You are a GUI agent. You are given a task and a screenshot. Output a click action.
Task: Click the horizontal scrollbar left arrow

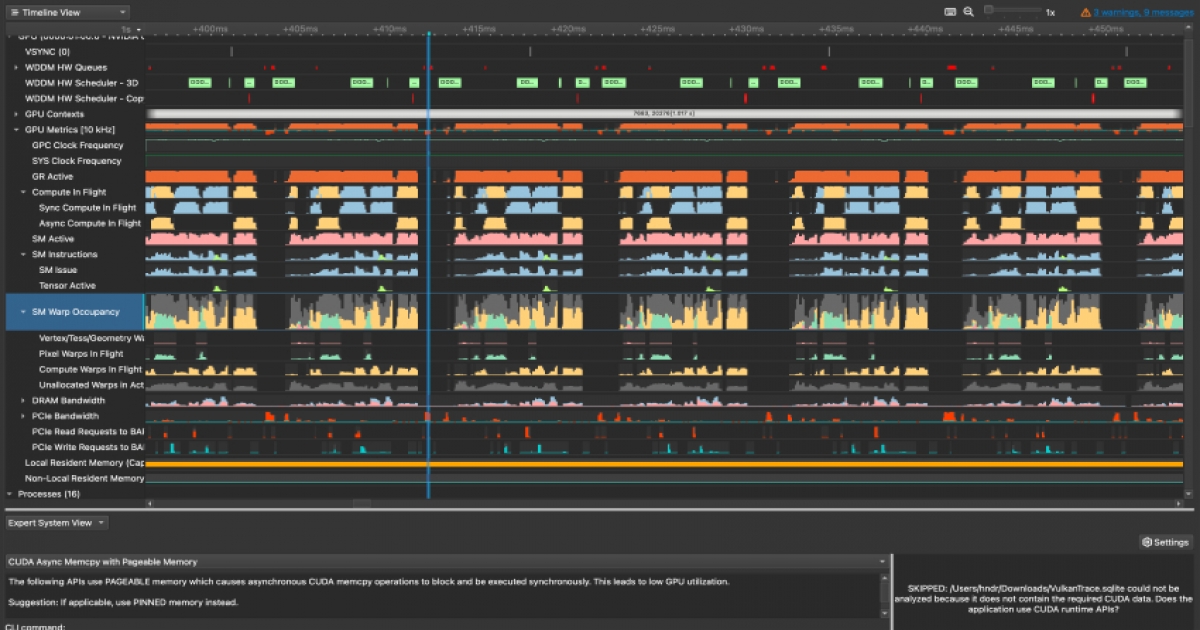151,505
